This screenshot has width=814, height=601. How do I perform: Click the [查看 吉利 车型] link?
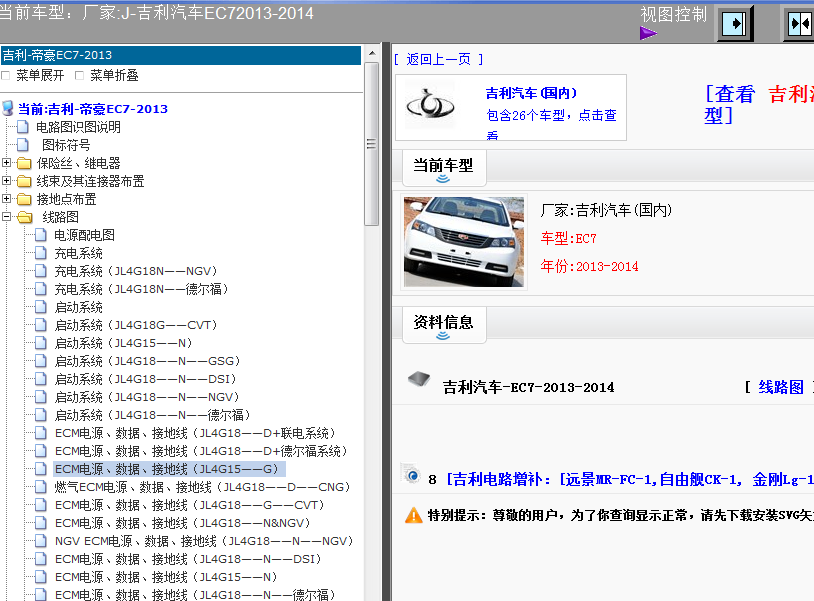coord(758,104)
